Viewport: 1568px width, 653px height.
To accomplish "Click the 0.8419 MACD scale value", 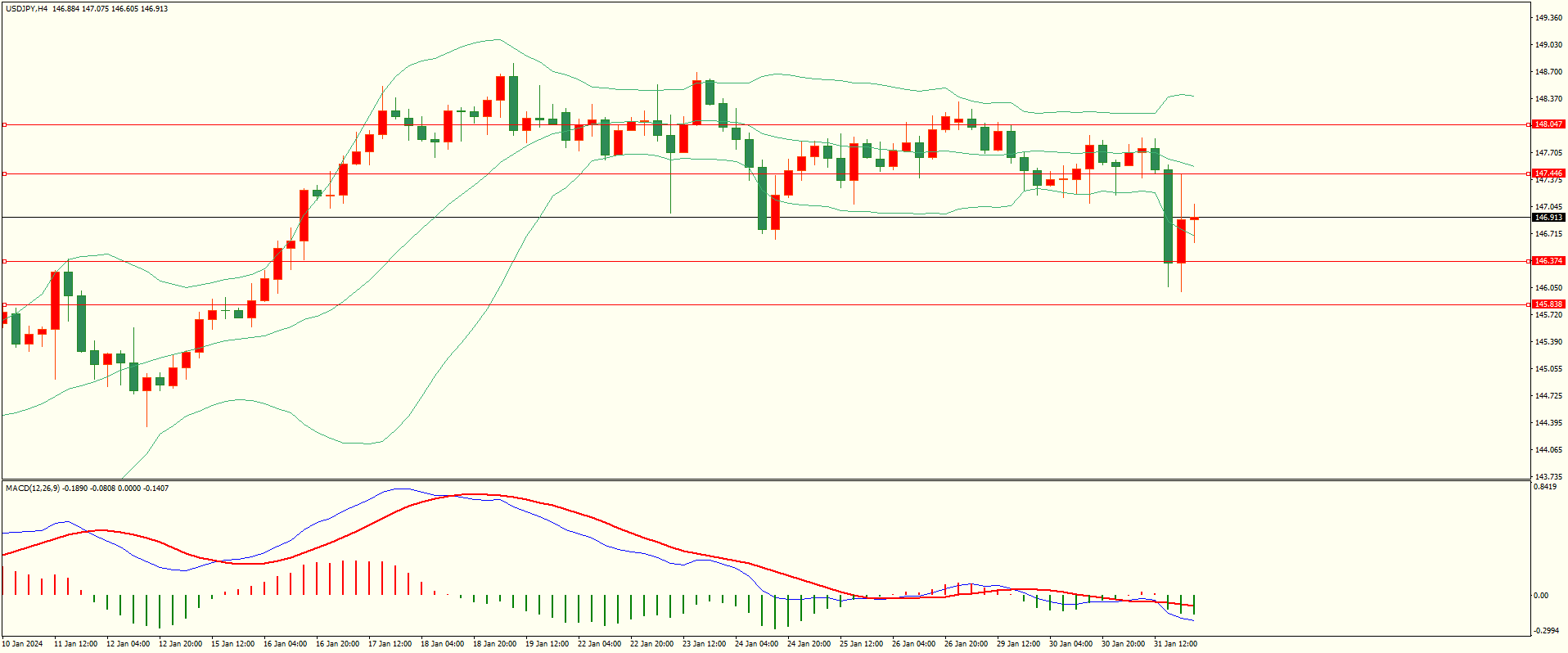I will pyautogui.click(x=1545, y=487).
